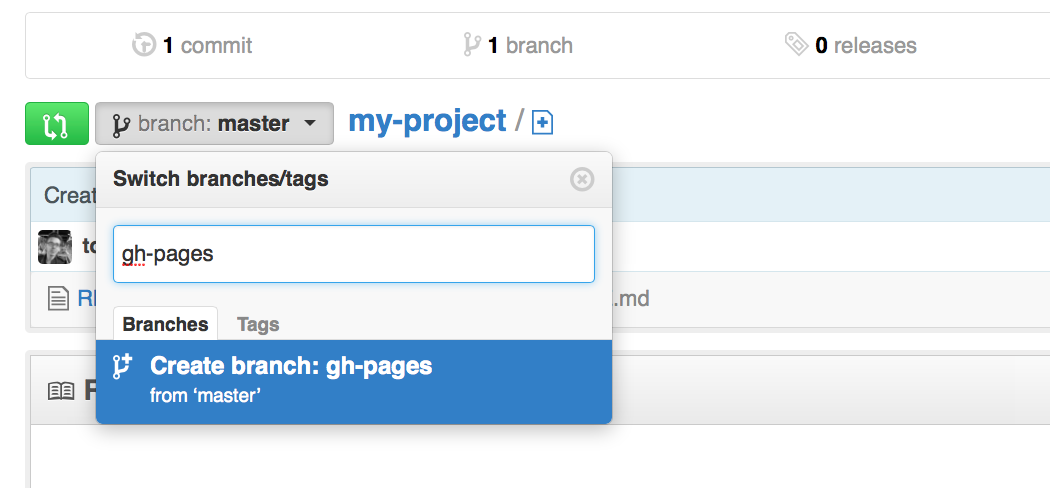
Task: Click the commit history clock icon
Action: coord(144,45)
